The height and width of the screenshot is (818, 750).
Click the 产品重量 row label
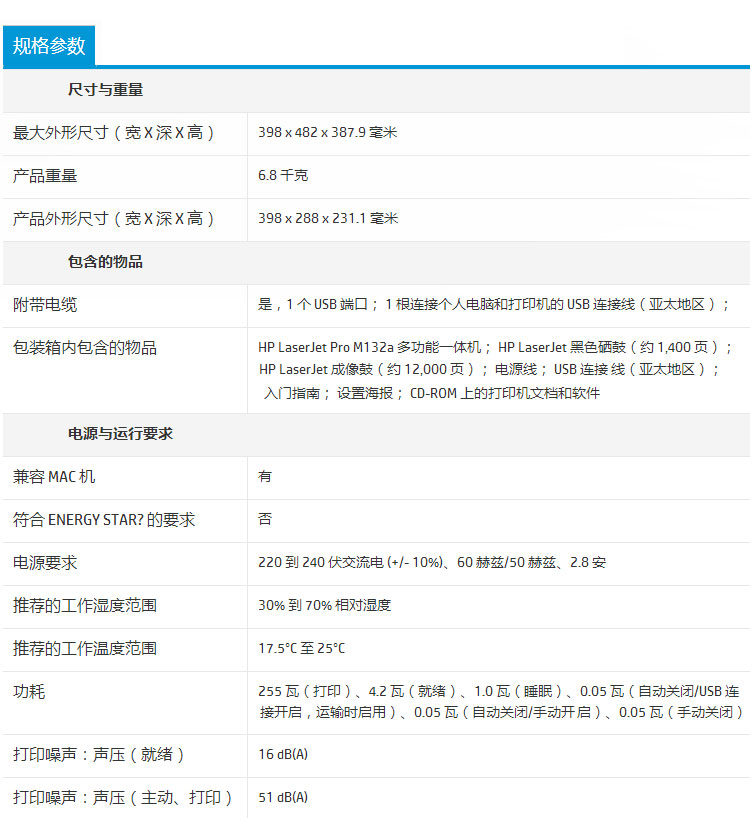pyautogui.click(x=45, y=176)
